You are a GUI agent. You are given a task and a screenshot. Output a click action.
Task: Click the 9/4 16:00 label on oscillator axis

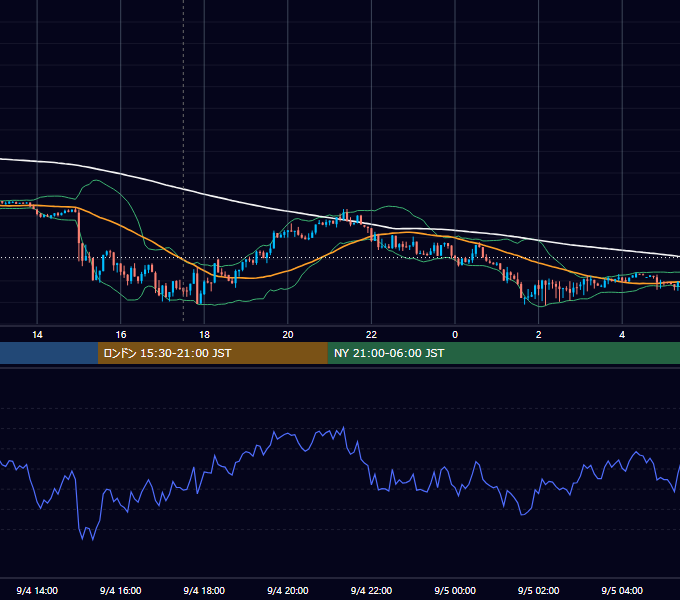point(121,590)
